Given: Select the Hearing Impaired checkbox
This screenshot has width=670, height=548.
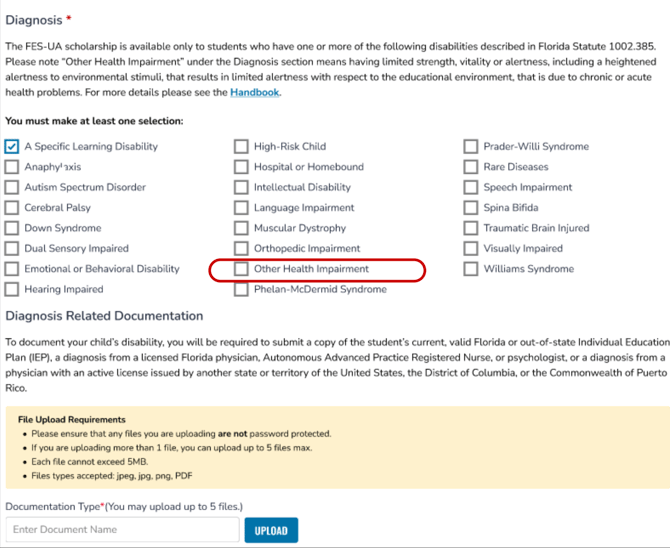Looking at the screenshot, I should point(12,290).
